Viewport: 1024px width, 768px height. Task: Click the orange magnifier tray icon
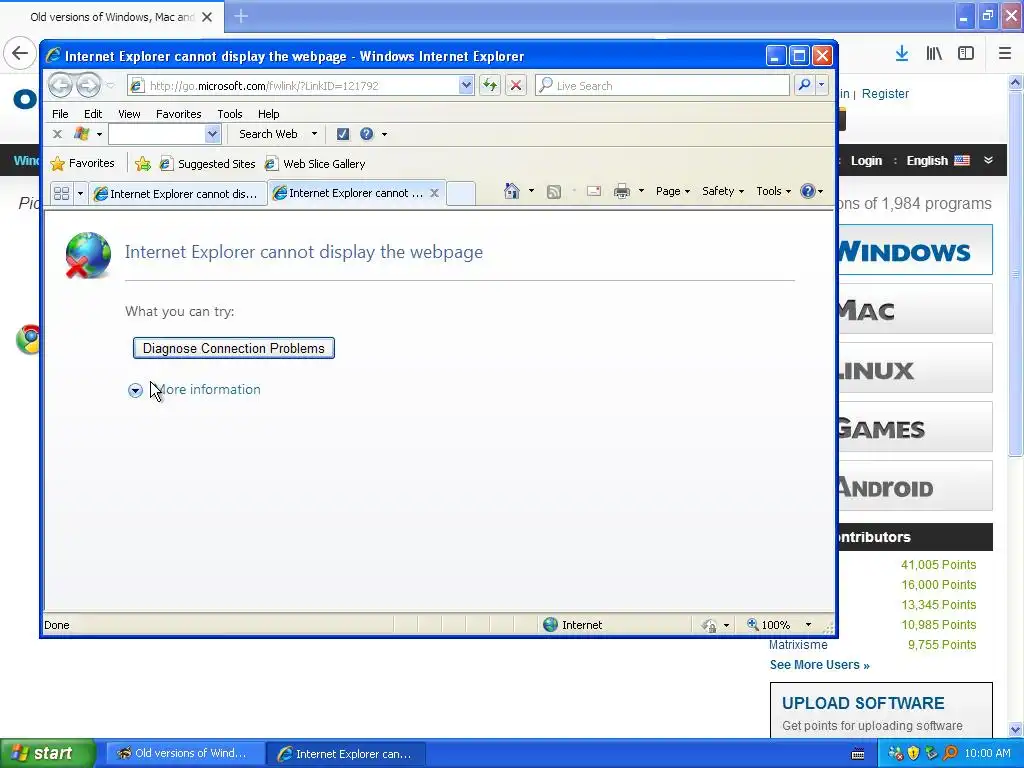tap(950, 753)
